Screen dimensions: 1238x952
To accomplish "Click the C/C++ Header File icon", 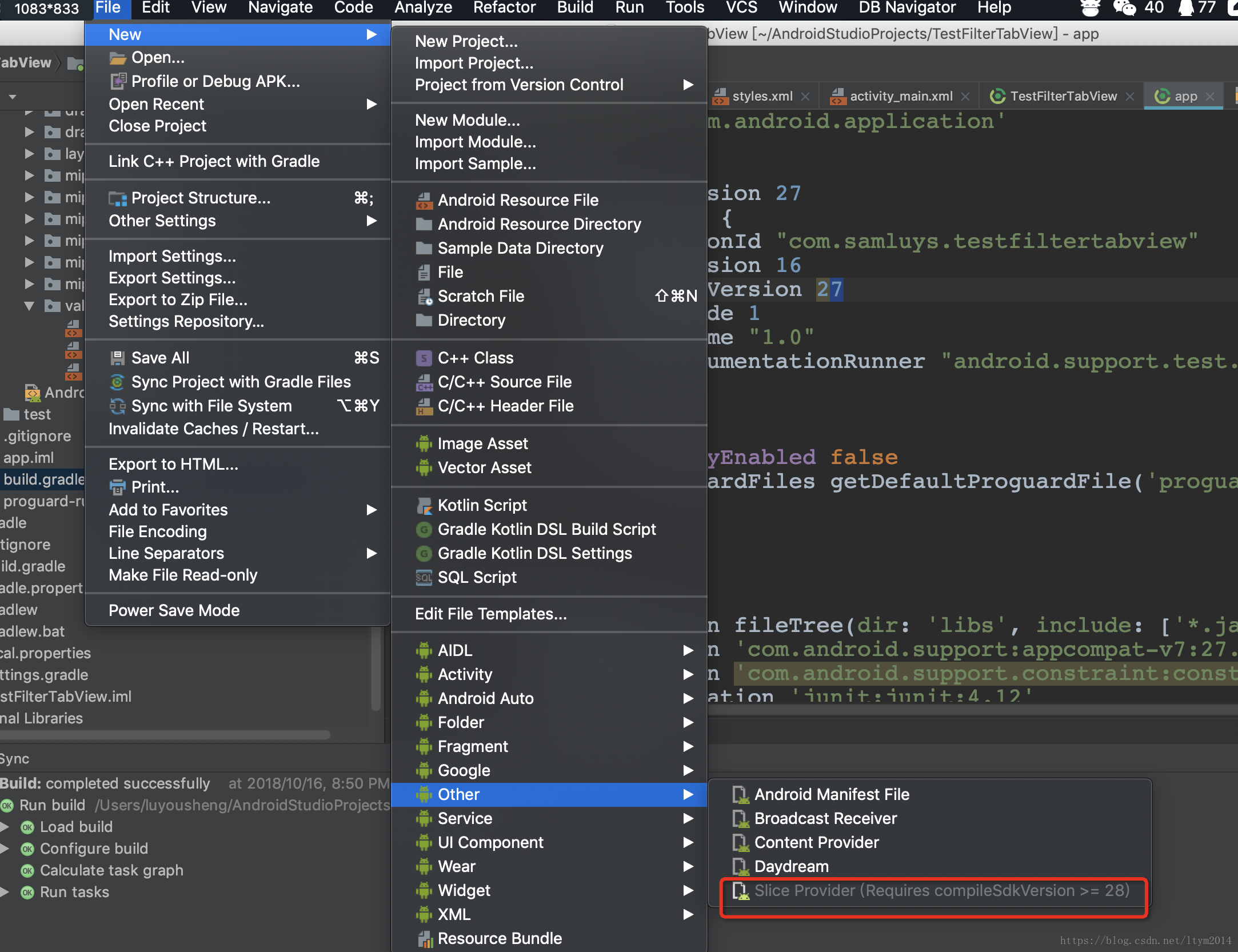I will [424, 406].
